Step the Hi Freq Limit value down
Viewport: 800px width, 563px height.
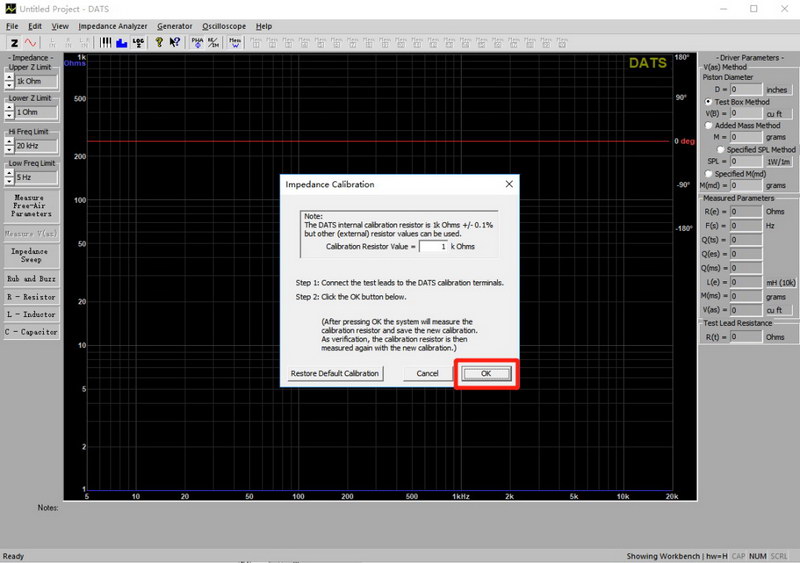[x=9, y=150]
